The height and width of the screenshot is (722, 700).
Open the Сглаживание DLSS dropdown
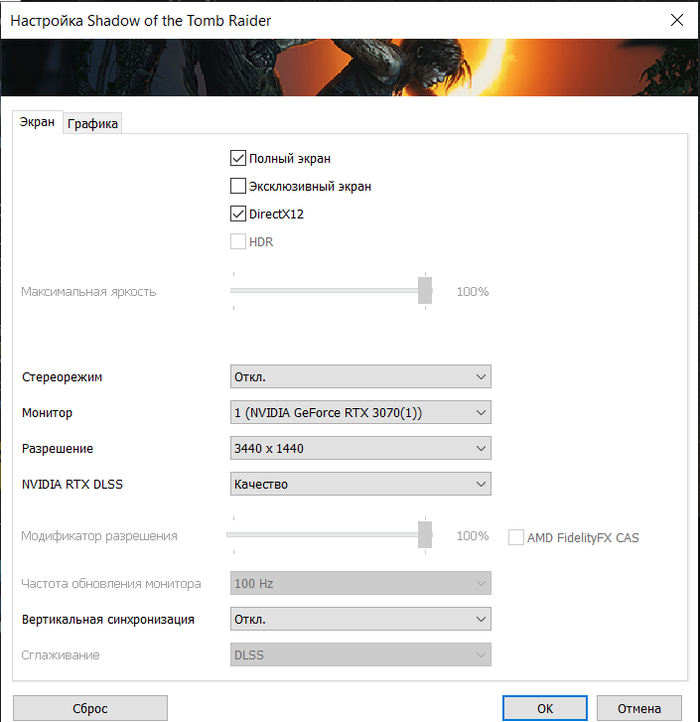361,655
